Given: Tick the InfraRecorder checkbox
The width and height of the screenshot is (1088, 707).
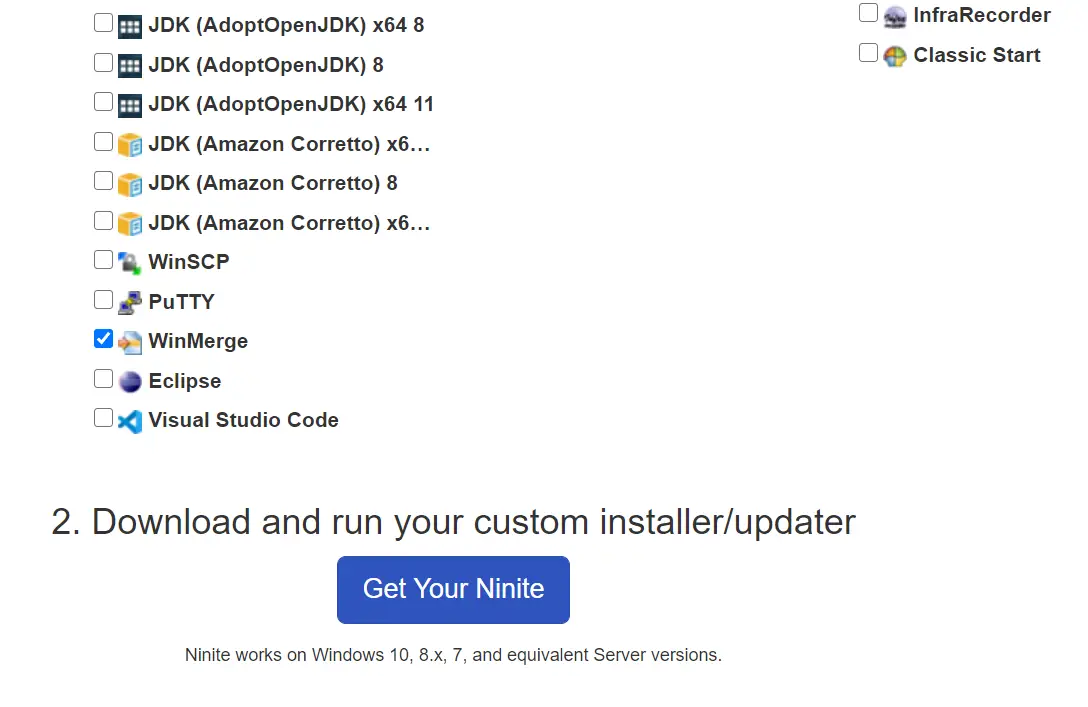Looking at the screenshot, I should (869, 13).
